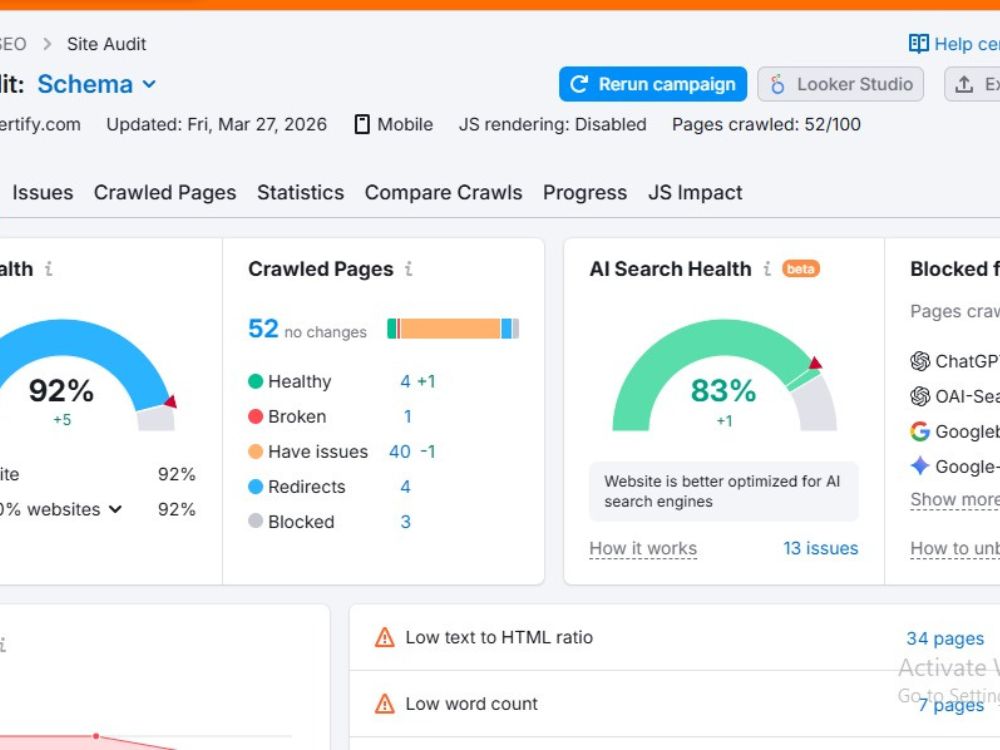Click 'JS rendering: Disabled' text

(x=552, y=124)
